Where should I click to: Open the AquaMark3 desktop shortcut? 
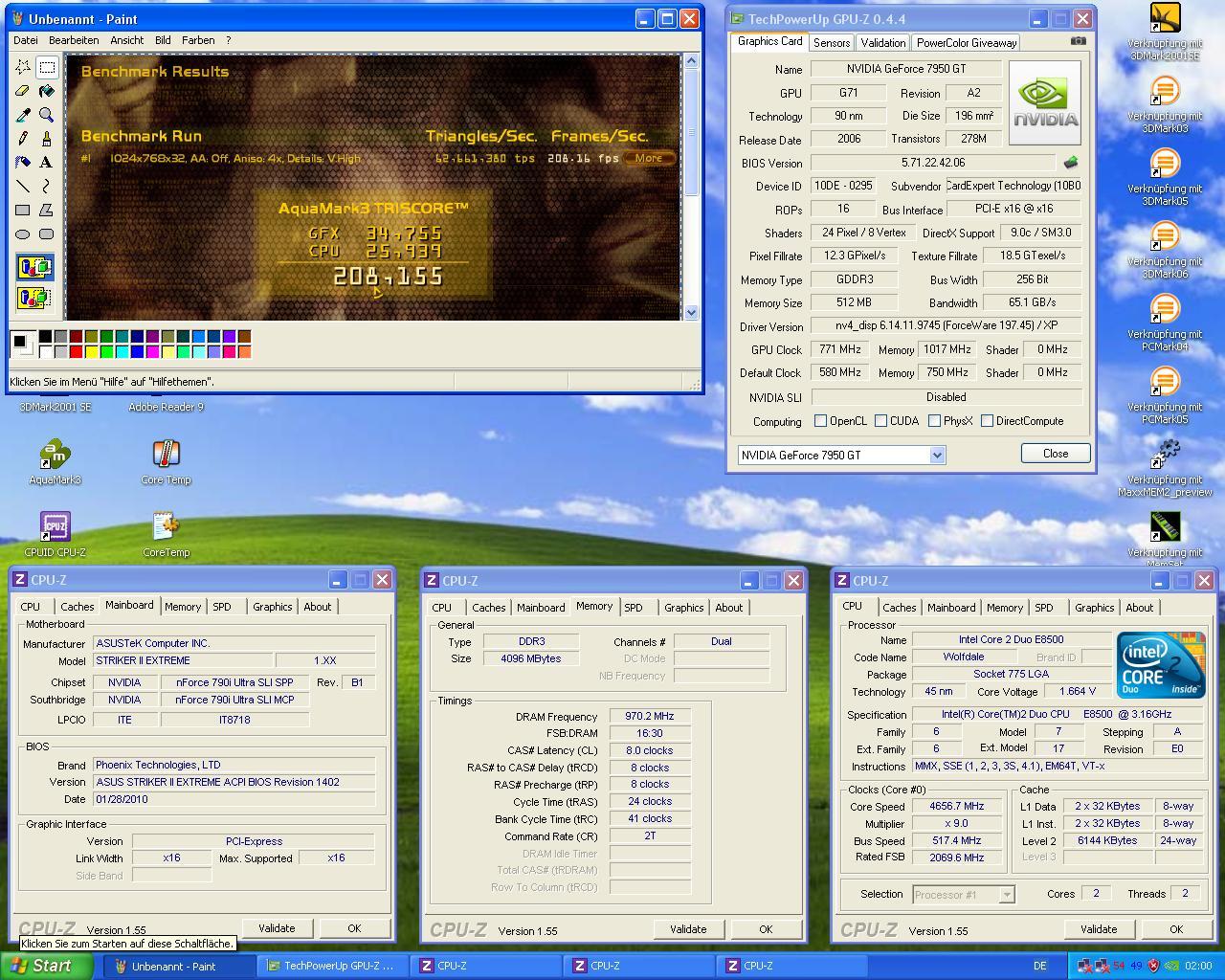55,461
